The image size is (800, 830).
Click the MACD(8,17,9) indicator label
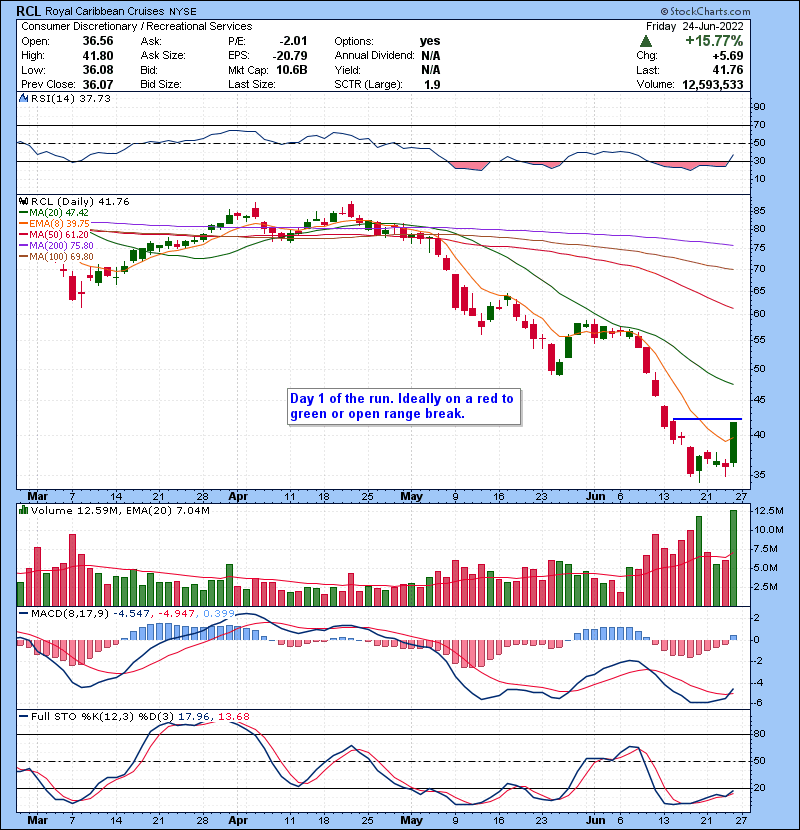pyautogui.click(x=70, y=614)
